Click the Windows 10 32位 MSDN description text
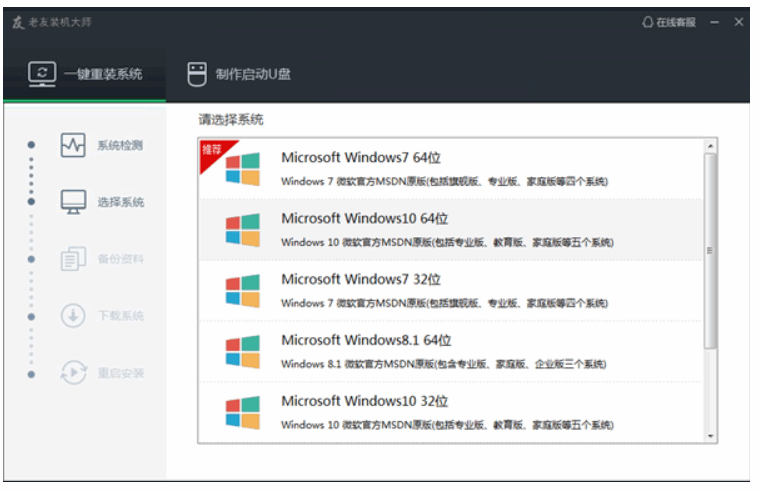Image resolution: width=760 pixels, height=492 pixels. [447, 425]
